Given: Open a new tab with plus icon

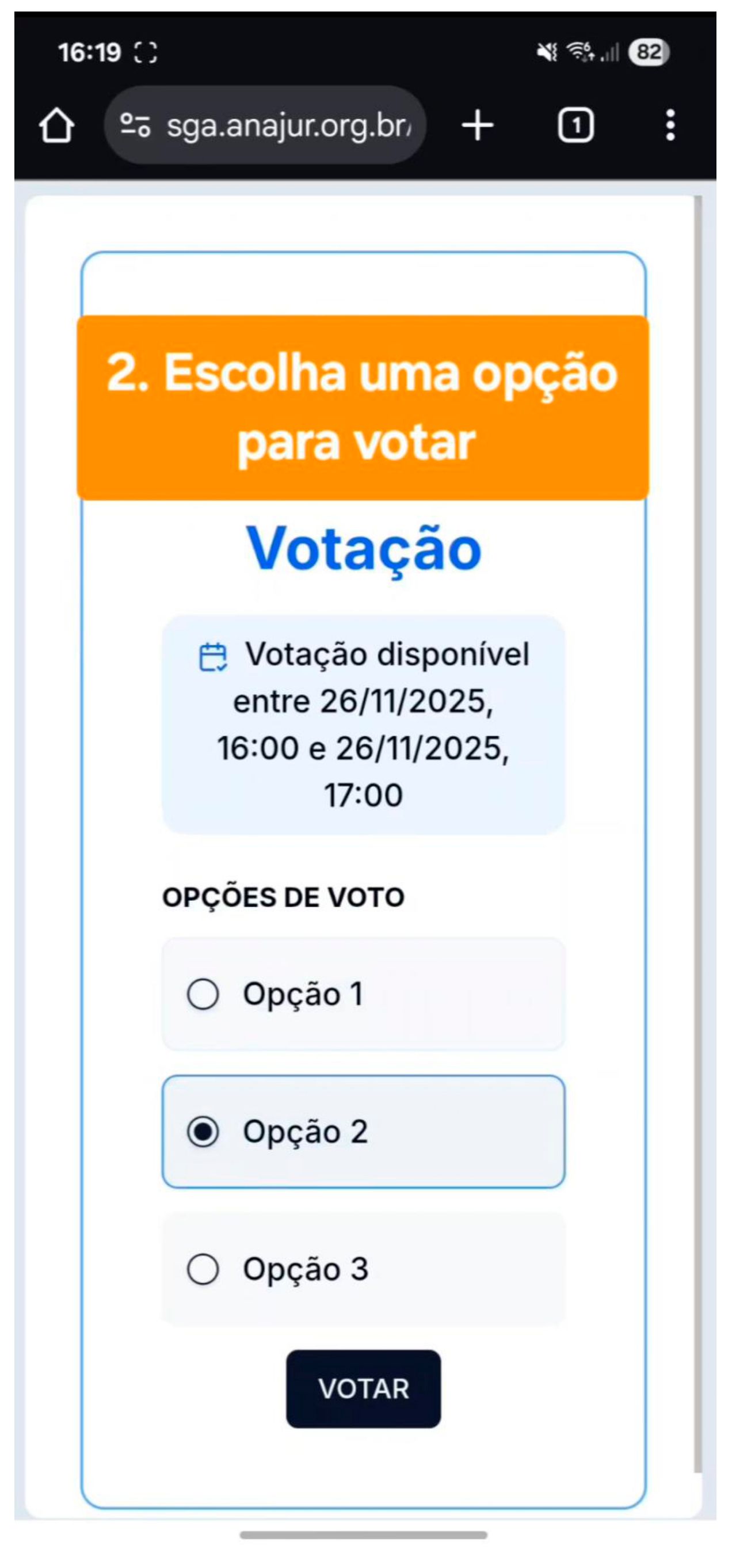Looking at the screenshot, I should click(x=478, y=125).
